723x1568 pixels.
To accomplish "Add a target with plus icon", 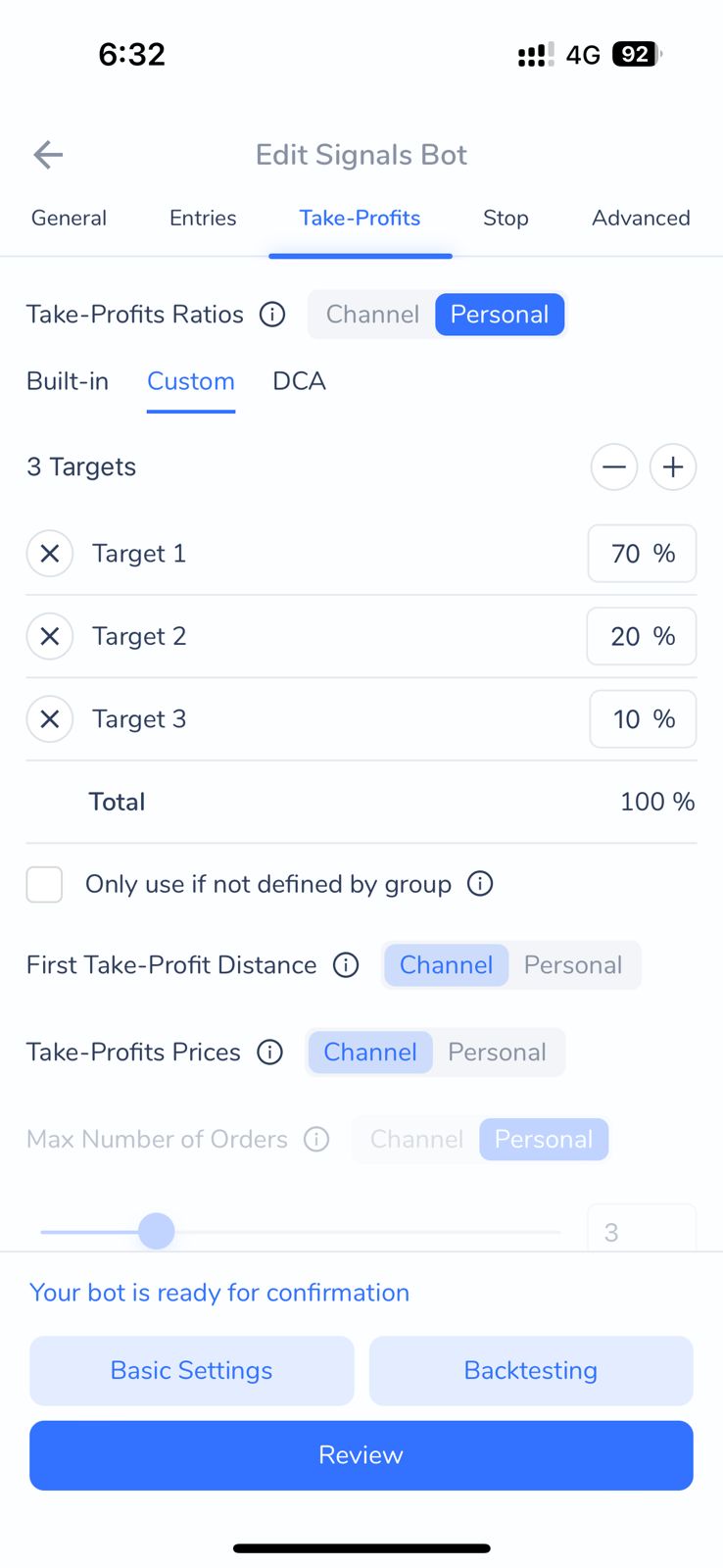I will [673, 466].
